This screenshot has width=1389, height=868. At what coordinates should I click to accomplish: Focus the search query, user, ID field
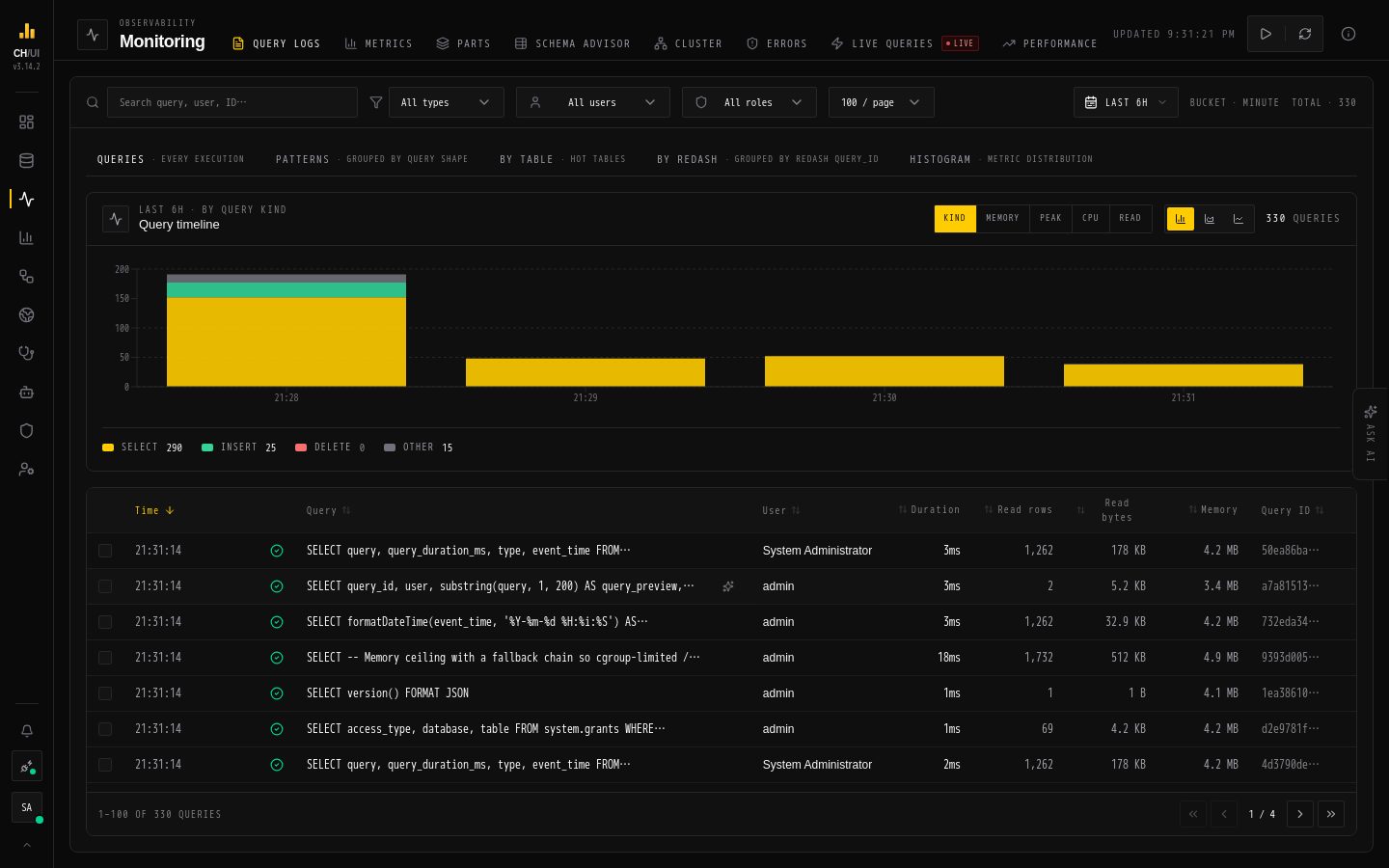(x=231, y=102)
